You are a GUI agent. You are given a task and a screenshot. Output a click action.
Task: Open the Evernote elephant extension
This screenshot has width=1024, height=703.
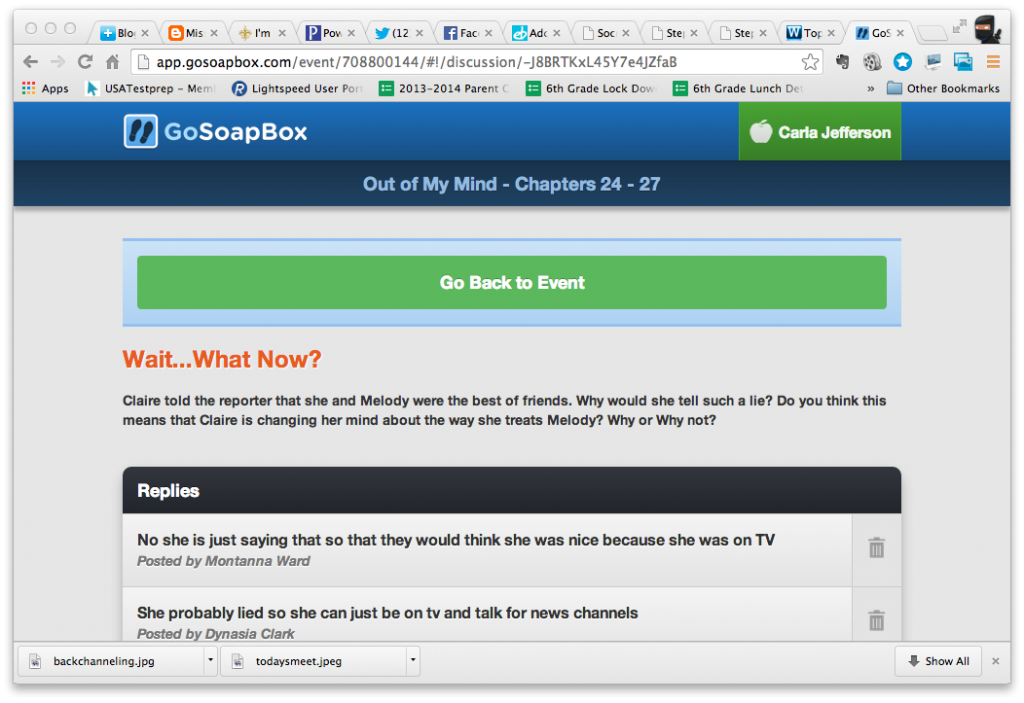pos(842,62)
